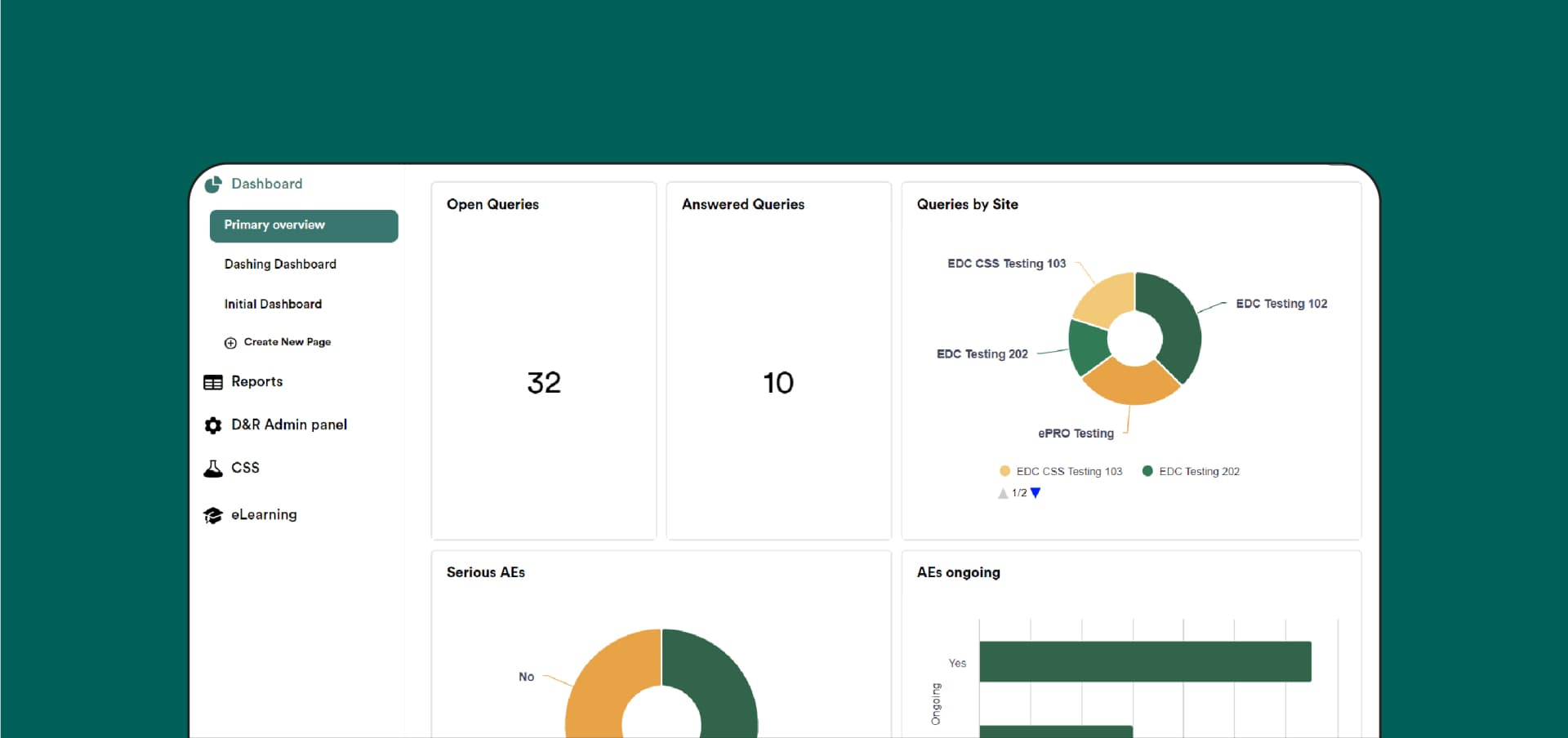The height and width of the screenshot is (738, 1568).
Task: Click the Yes axis label in AEs ongoing
Action: pyautogui.click(x=957, y=663)
